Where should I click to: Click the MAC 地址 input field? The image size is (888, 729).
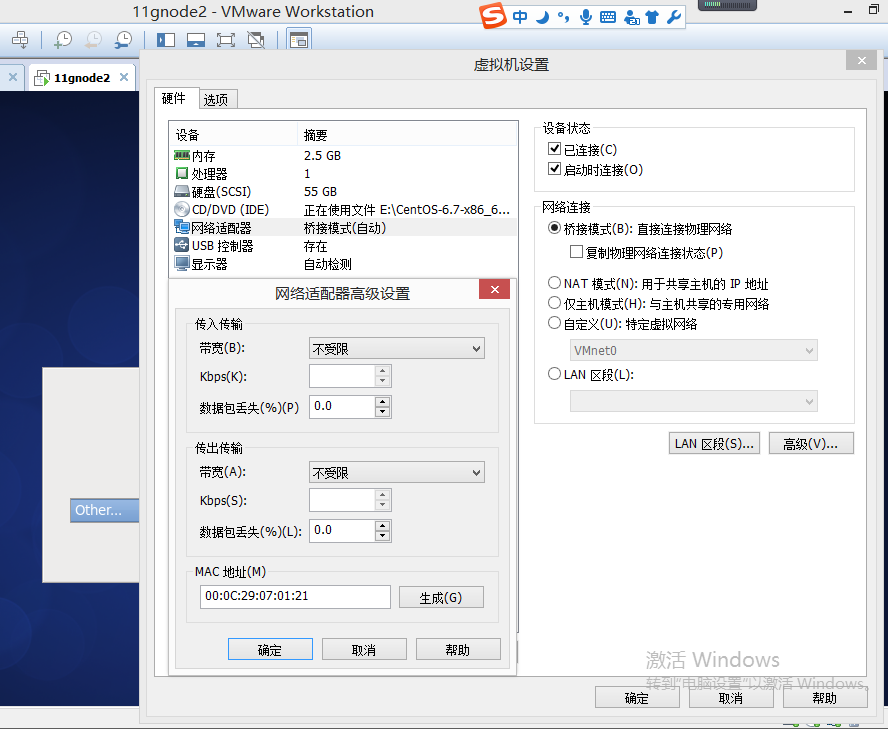pos(295,597)
